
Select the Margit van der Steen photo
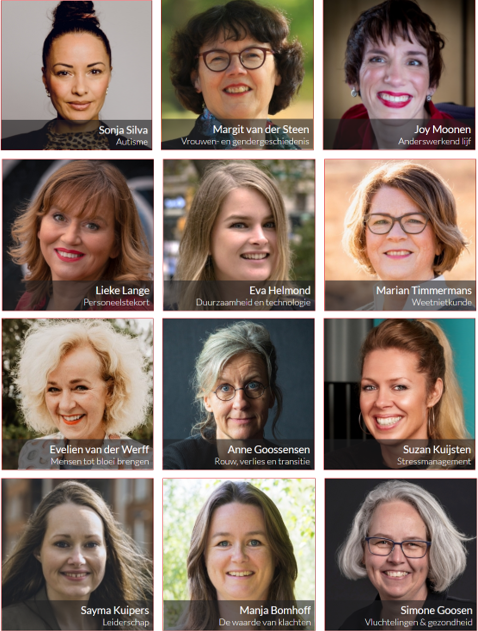click(x=237, y=75)
